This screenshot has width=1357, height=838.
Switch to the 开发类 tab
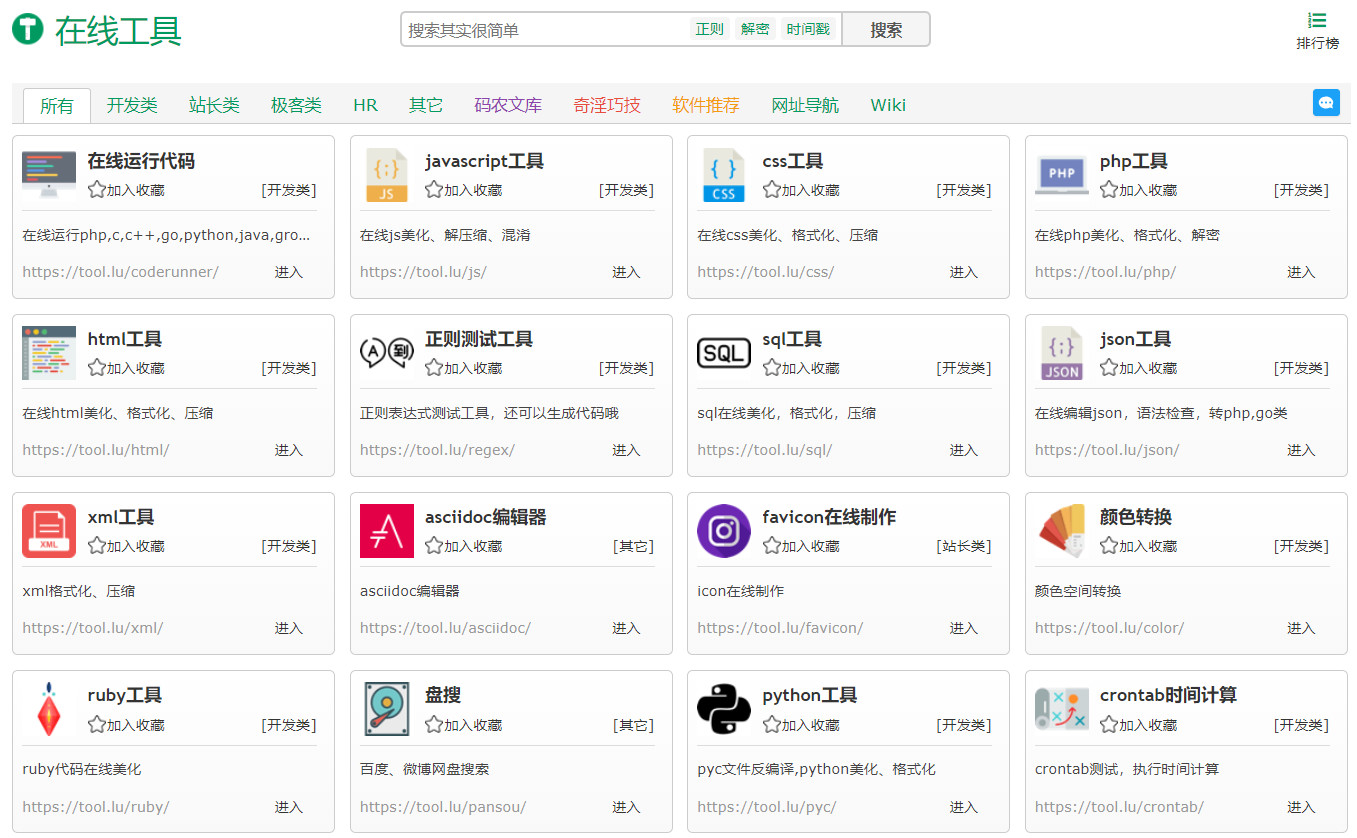tap(132, 105)
